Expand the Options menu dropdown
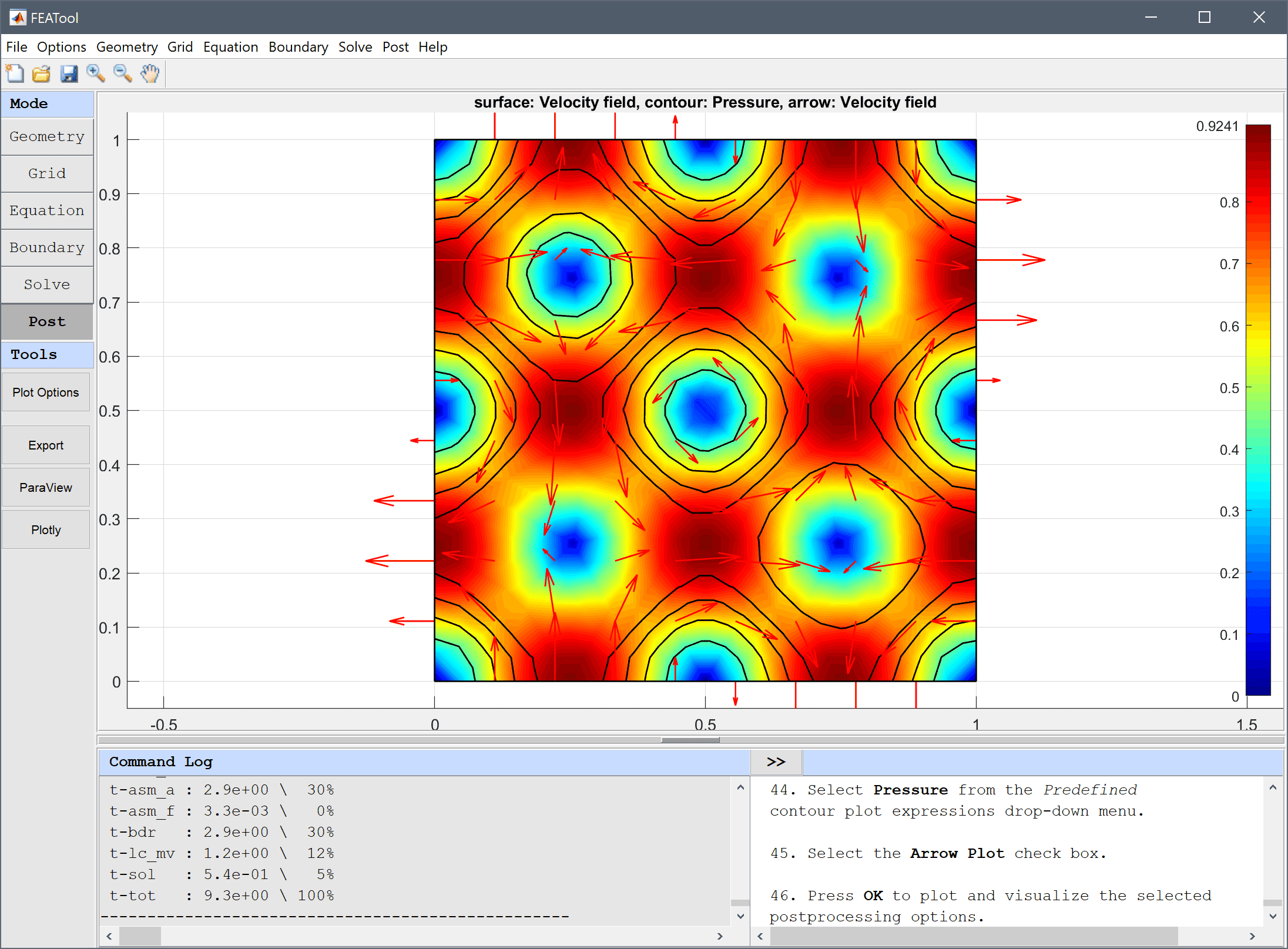The height and width of the screenshot is (949, 1288). pos(61,46)
